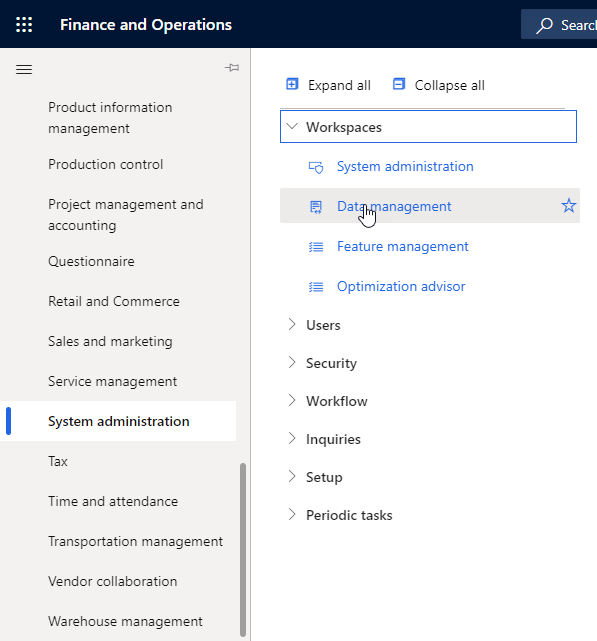Click the System administration workspace icon
The image size is (597, 641).
(x=316, y=167)
